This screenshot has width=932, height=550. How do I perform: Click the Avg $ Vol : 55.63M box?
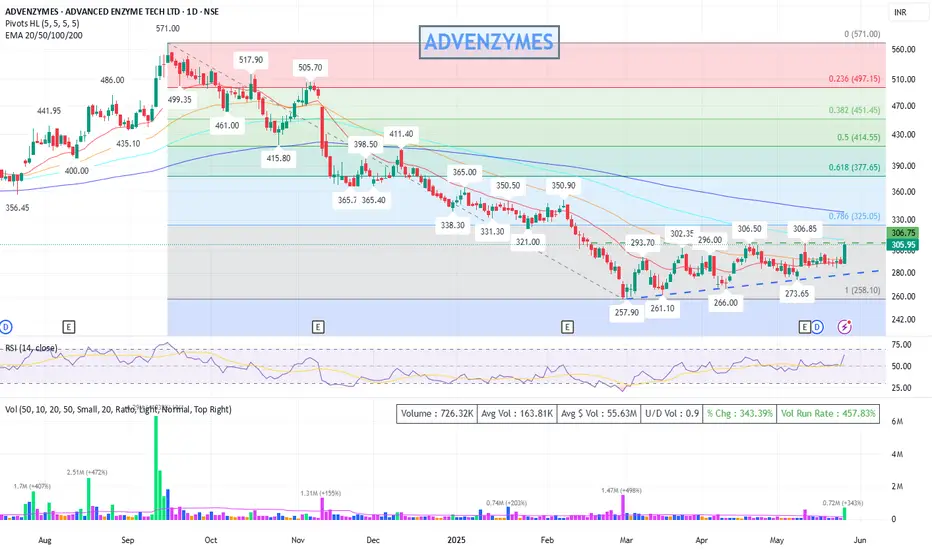pos(599,413)
